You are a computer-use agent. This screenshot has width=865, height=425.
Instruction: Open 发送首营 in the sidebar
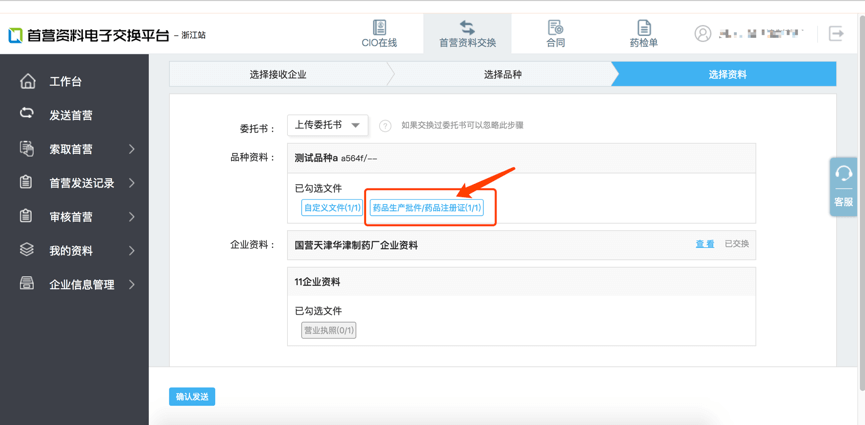(71, 115)
